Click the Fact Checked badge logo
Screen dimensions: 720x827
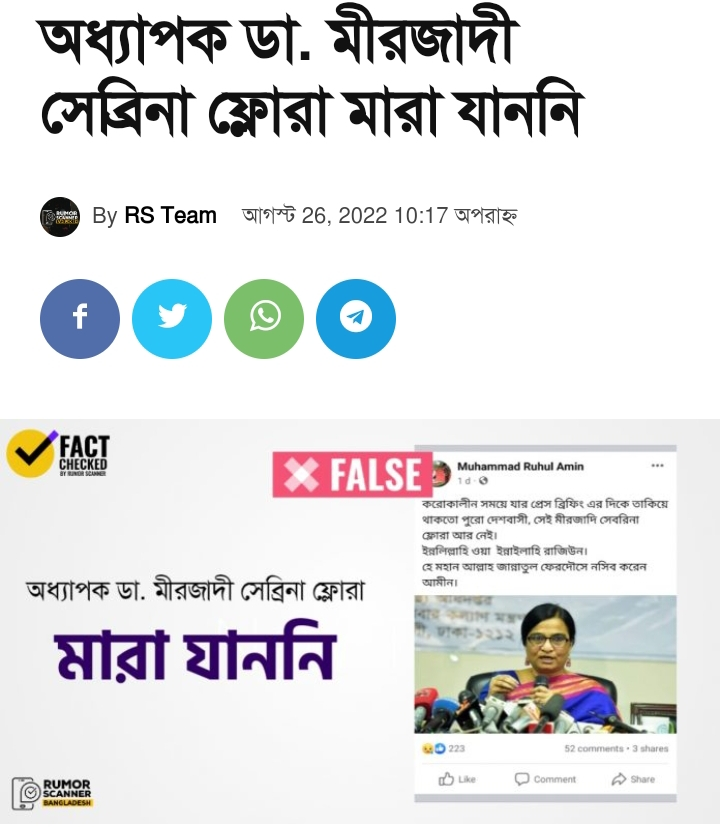click(x=58, y=455)
